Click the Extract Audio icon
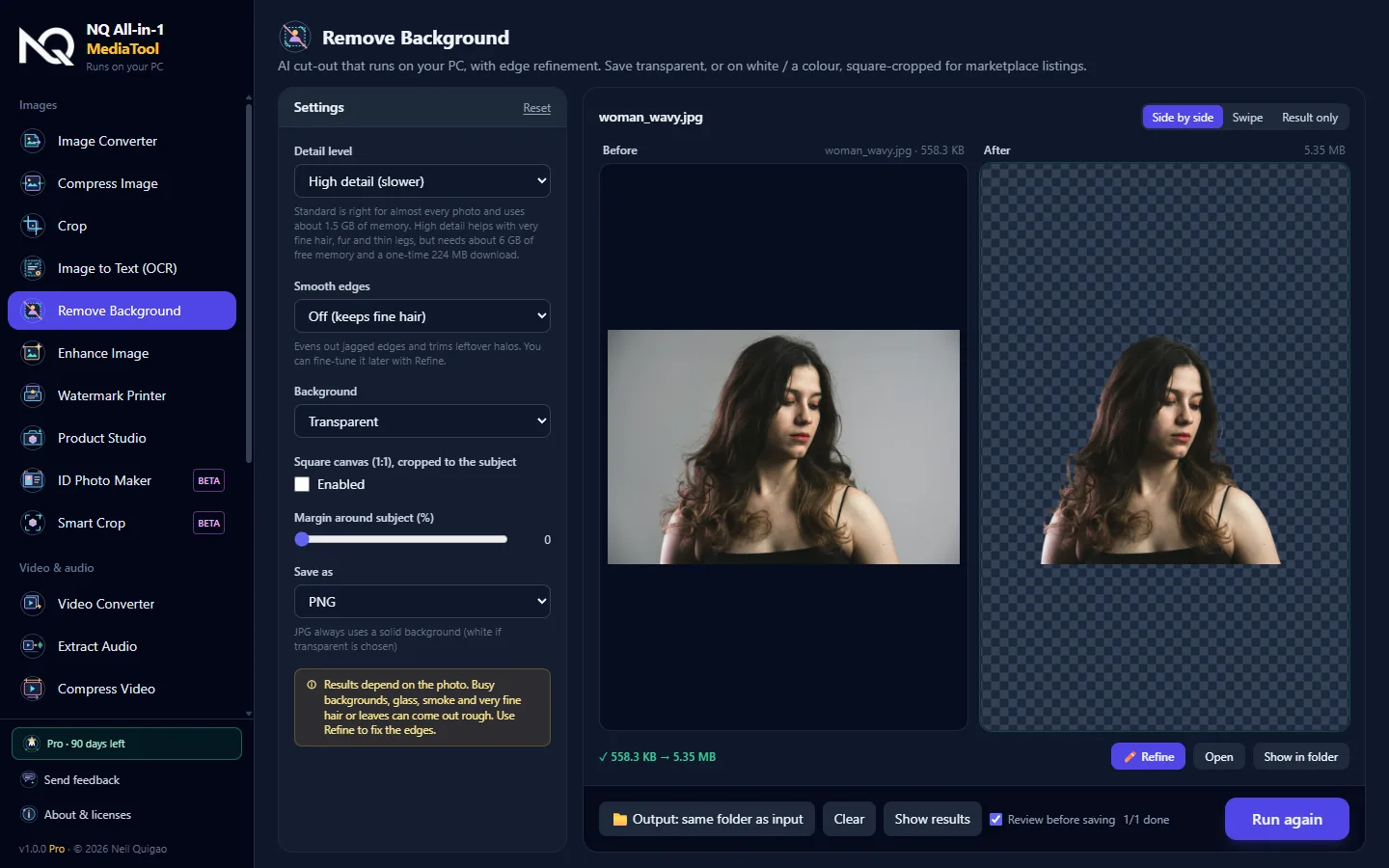This screenshot has width=1389, height=868. pos(33,646)
